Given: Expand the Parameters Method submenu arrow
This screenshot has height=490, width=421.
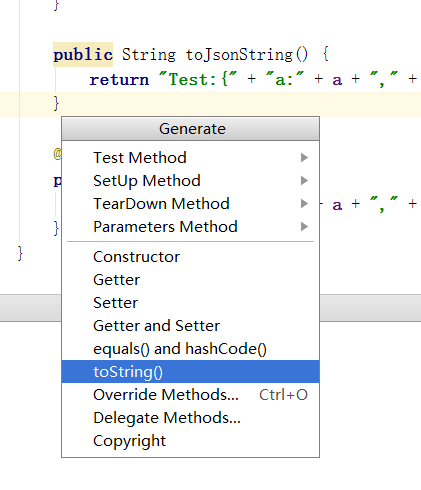Looking at the screenshot, I should pos(304,227).
